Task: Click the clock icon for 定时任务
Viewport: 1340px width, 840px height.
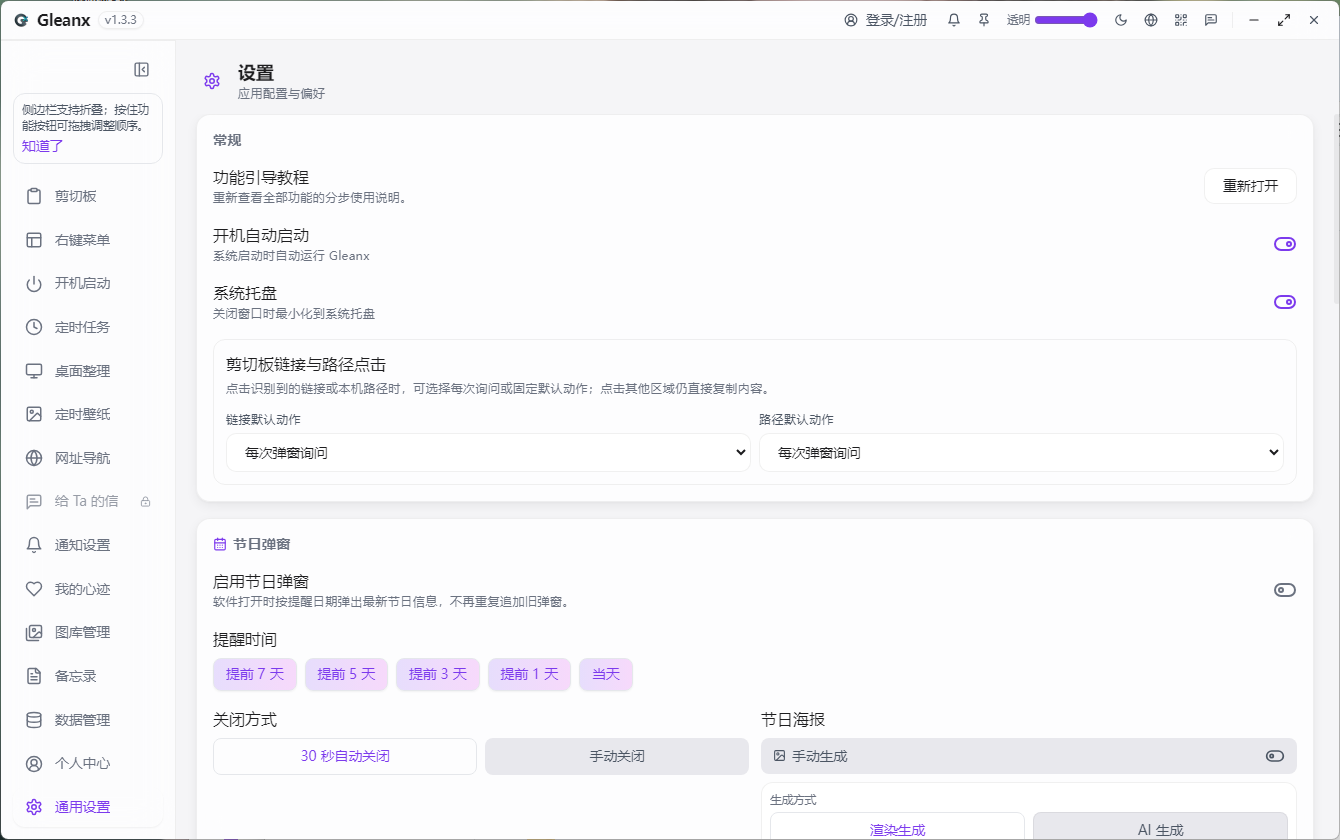Action: tap(34, 327)
